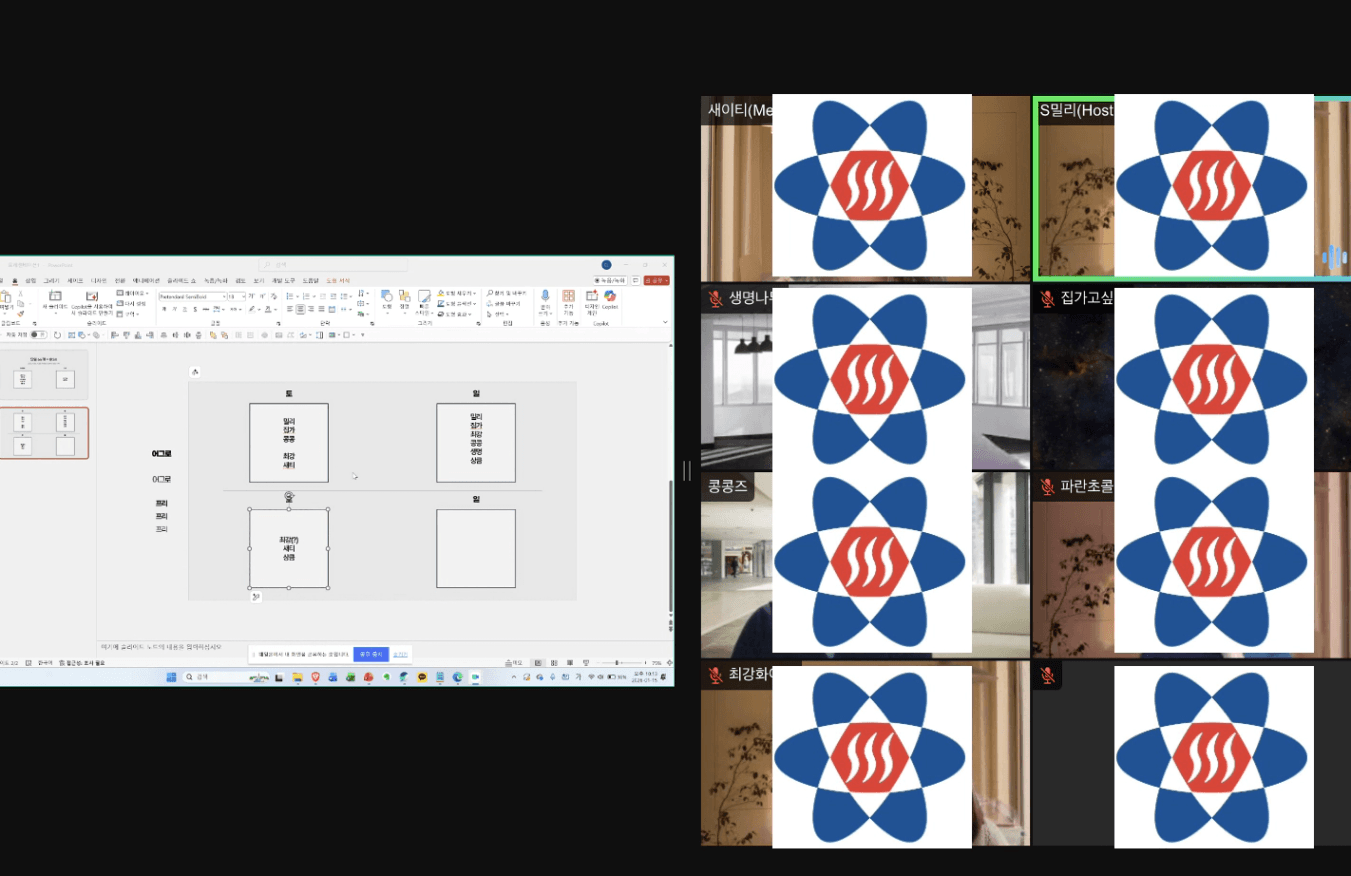The image size is (1351, 876).
Task: Open the font name dropdown
Action: [192, 297]
